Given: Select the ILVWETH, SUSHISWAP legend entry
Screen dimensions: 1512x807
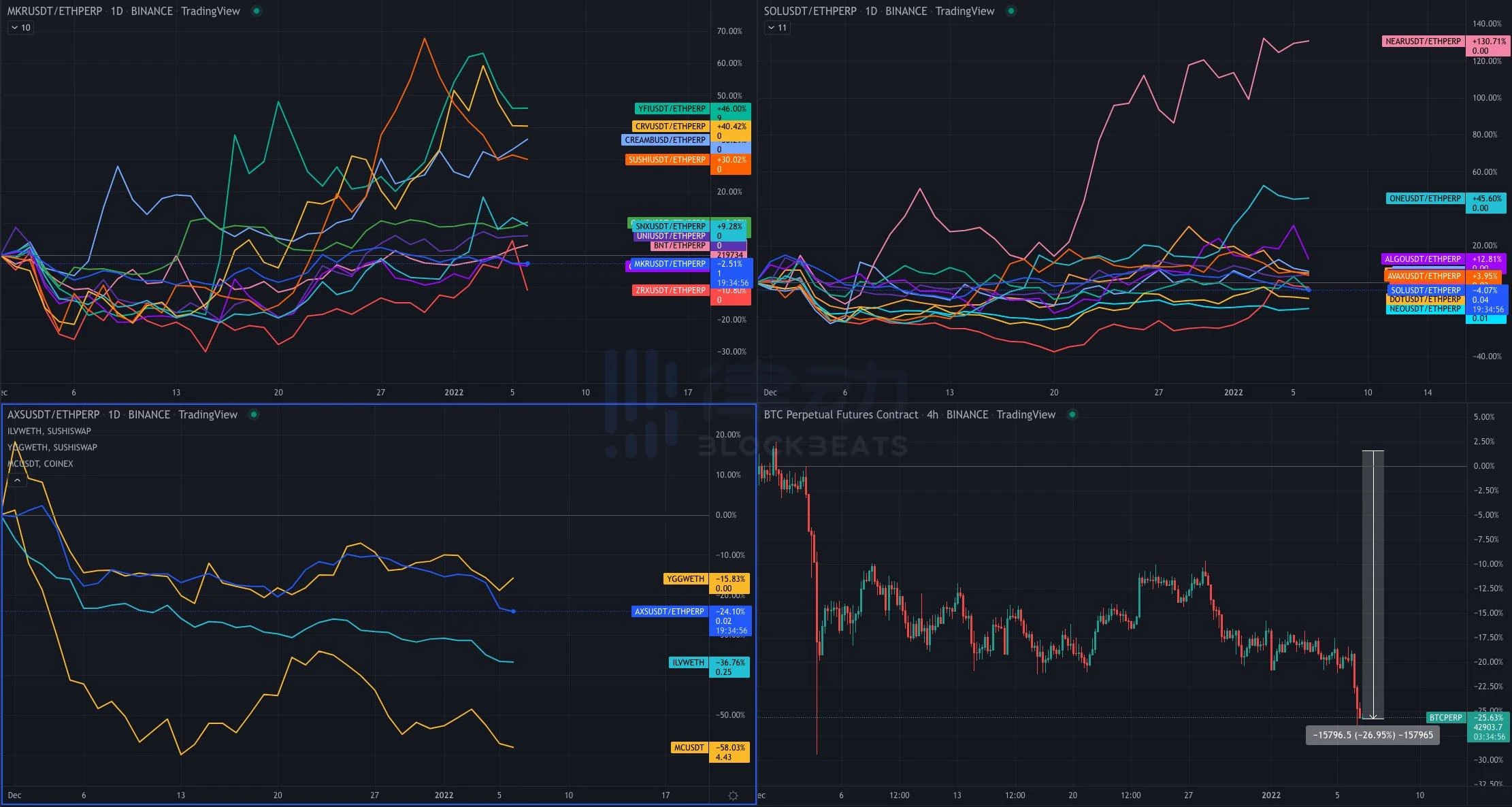Looking at the screenshot, I should (49, 431).
